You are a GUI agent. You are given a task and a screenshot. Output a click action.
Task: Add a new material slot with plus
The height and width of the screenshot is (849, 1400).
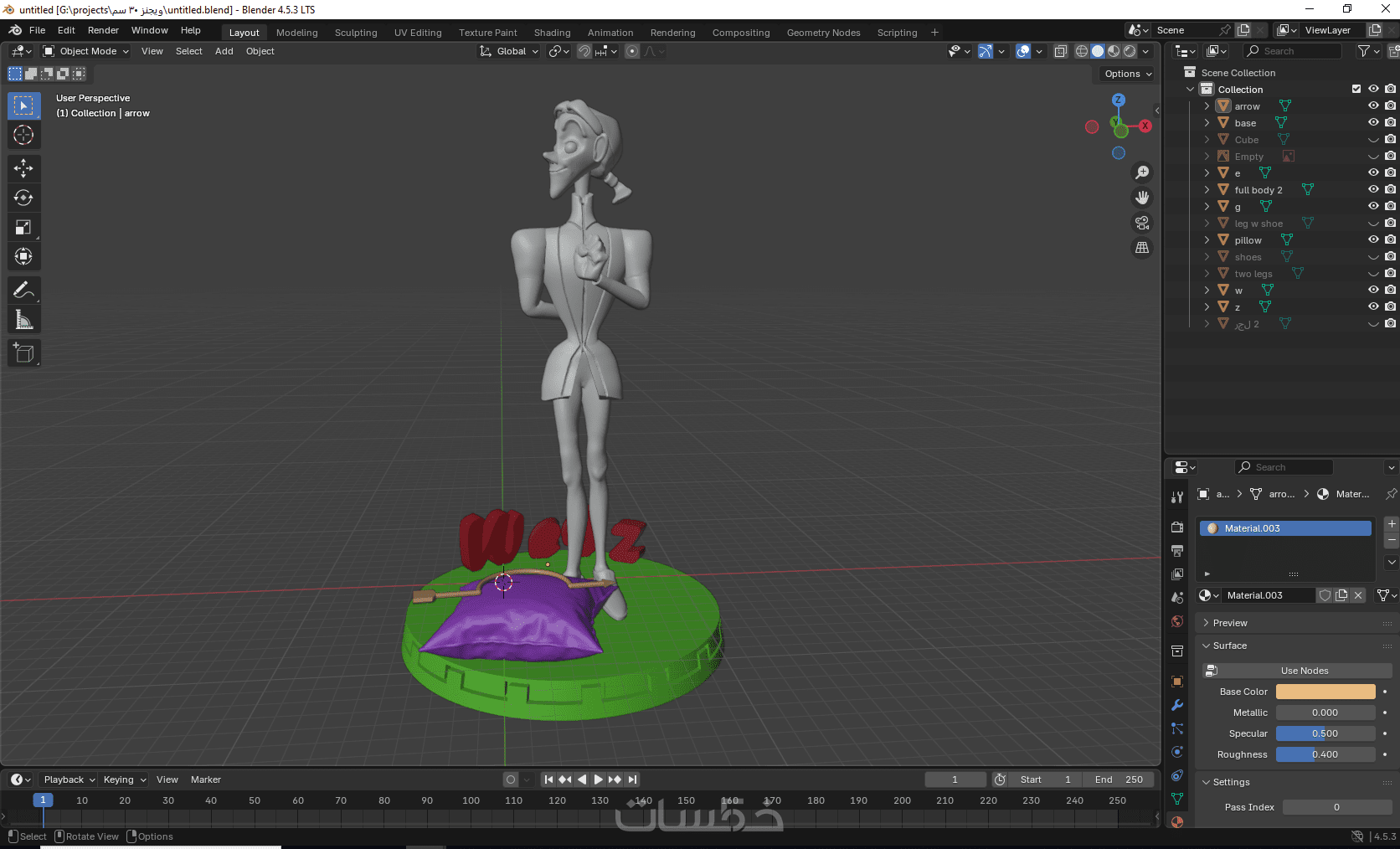[1392, 524]
